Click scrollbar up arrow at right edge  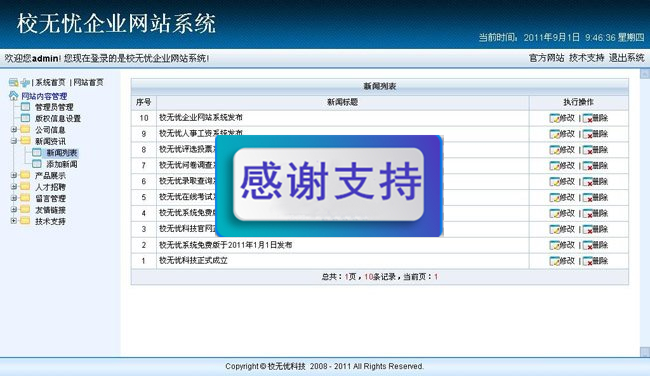tap(645, 74)
